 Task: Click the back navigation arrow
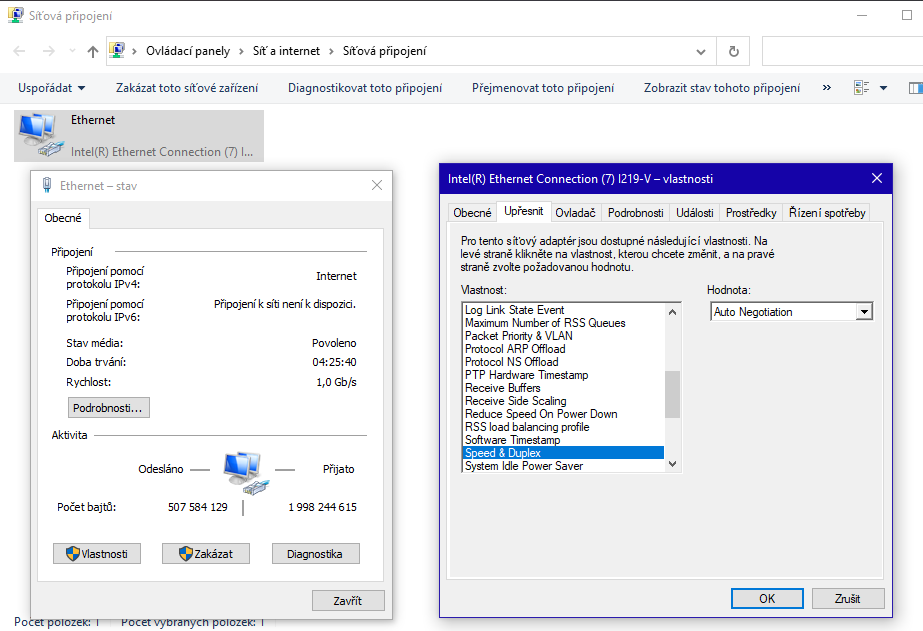20,51
